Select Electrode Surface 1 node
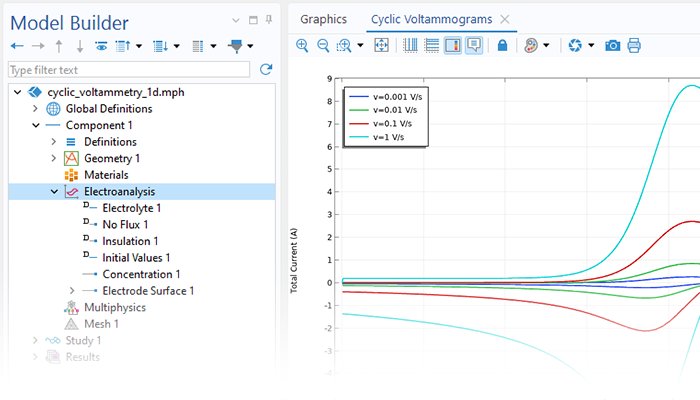This screenshot has height=400, width=700. [148, 291]
